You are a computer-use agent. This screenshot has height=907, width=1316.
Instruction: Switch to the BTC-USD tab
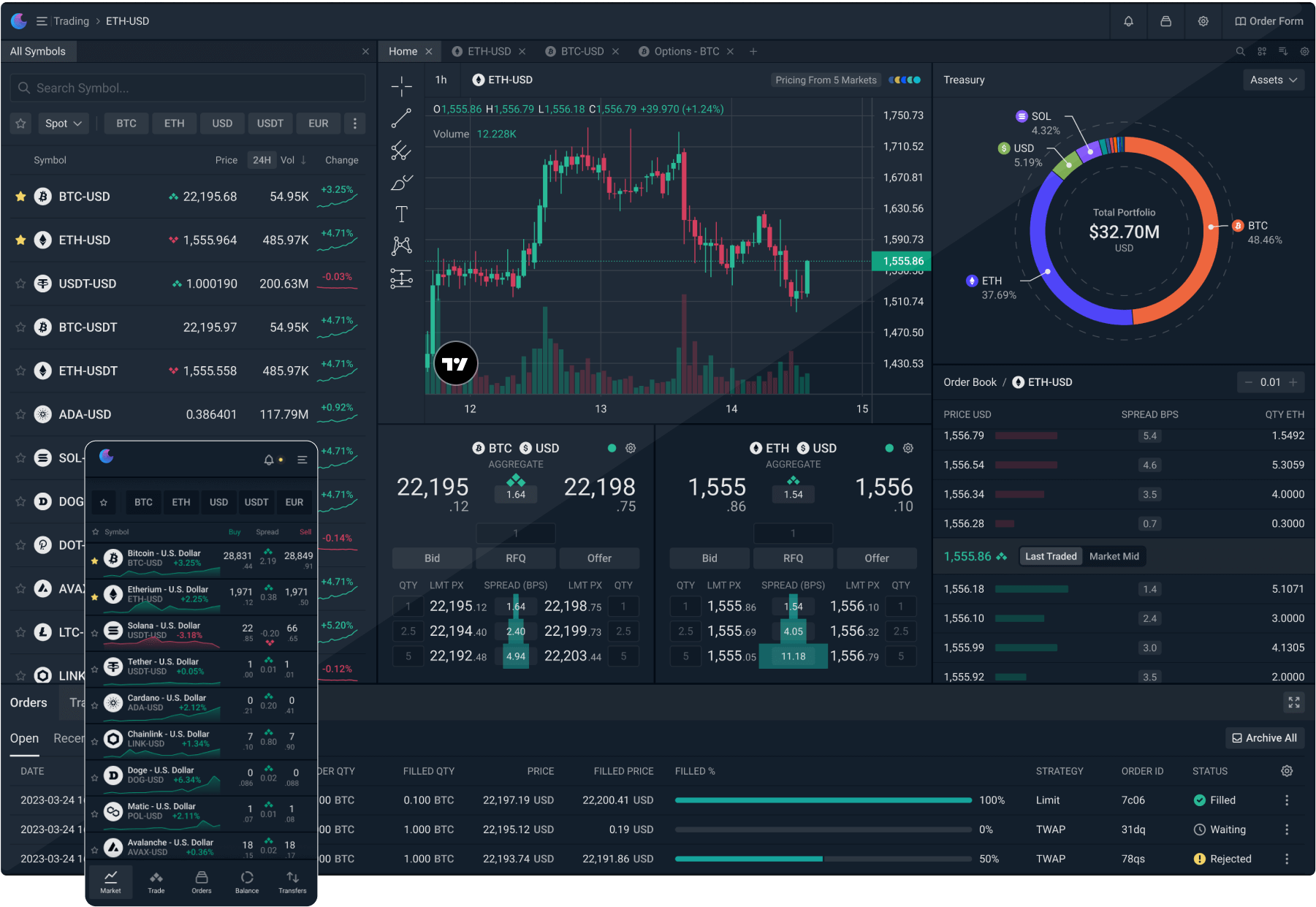[582, 51]
